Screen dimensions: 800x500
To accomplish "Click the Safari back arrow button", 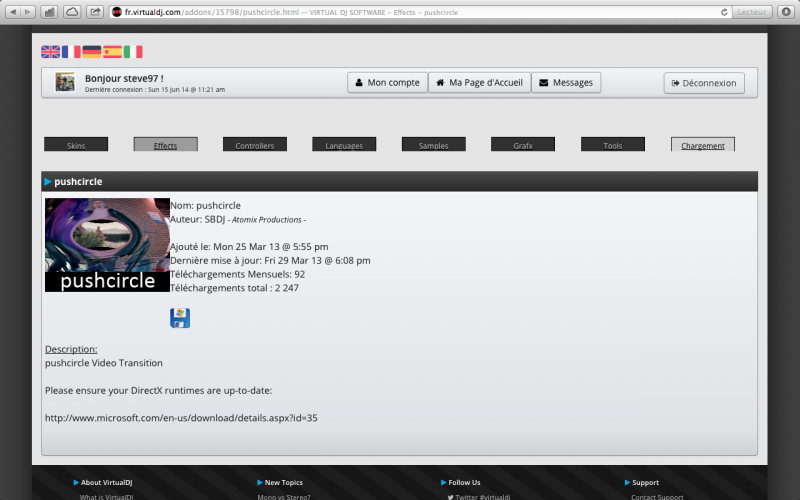I will click(x=13, y=12).
